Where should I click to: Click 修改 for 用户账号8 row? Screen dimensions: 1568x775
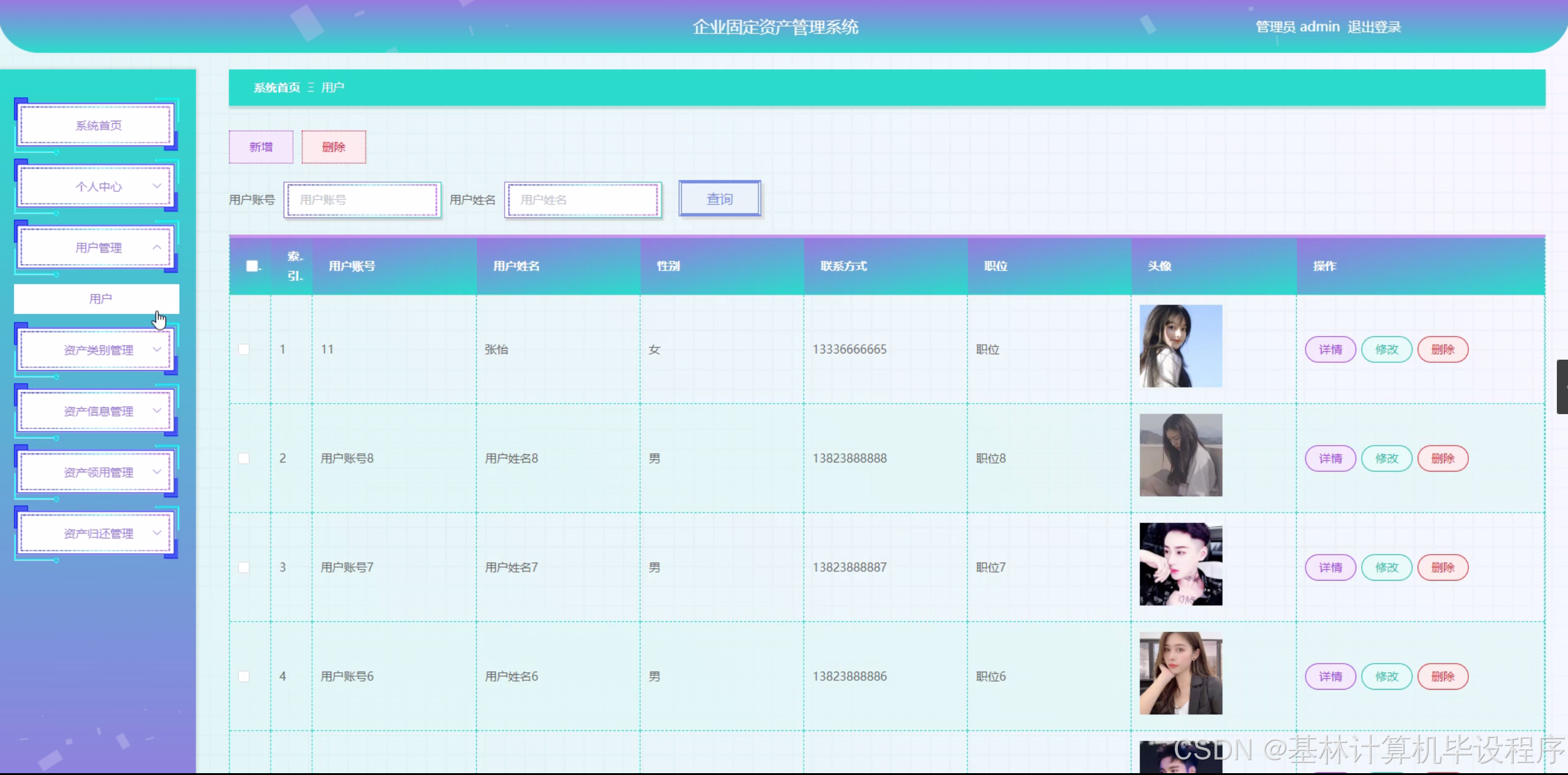pyautogui.click(x=1387, y=459)
